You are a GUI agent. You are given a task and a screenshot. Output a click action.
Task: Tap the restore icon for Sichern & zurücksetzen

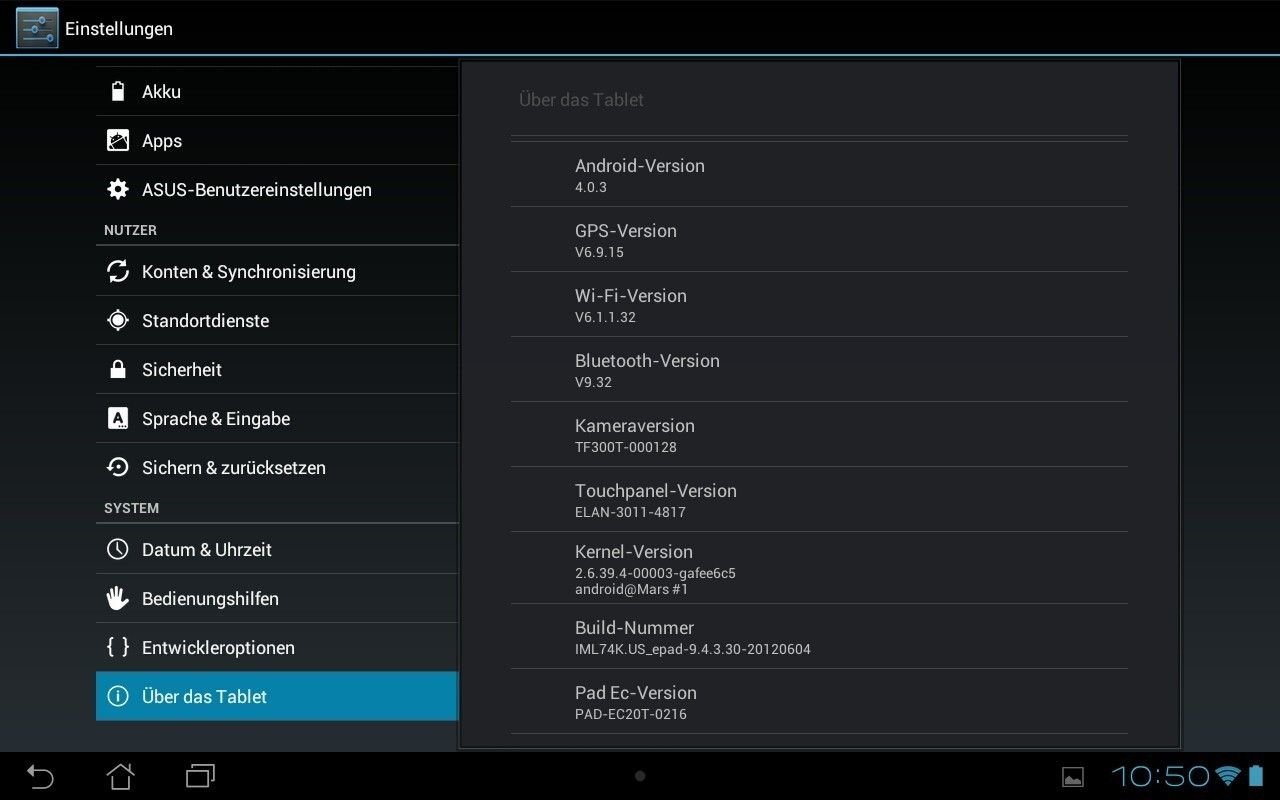pyautogui.click(x=118, y=467)
